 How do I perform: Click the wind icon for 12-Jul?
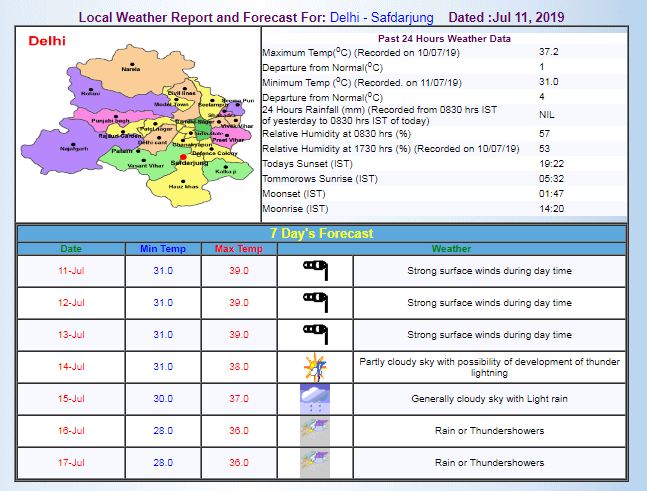point(316,302)
